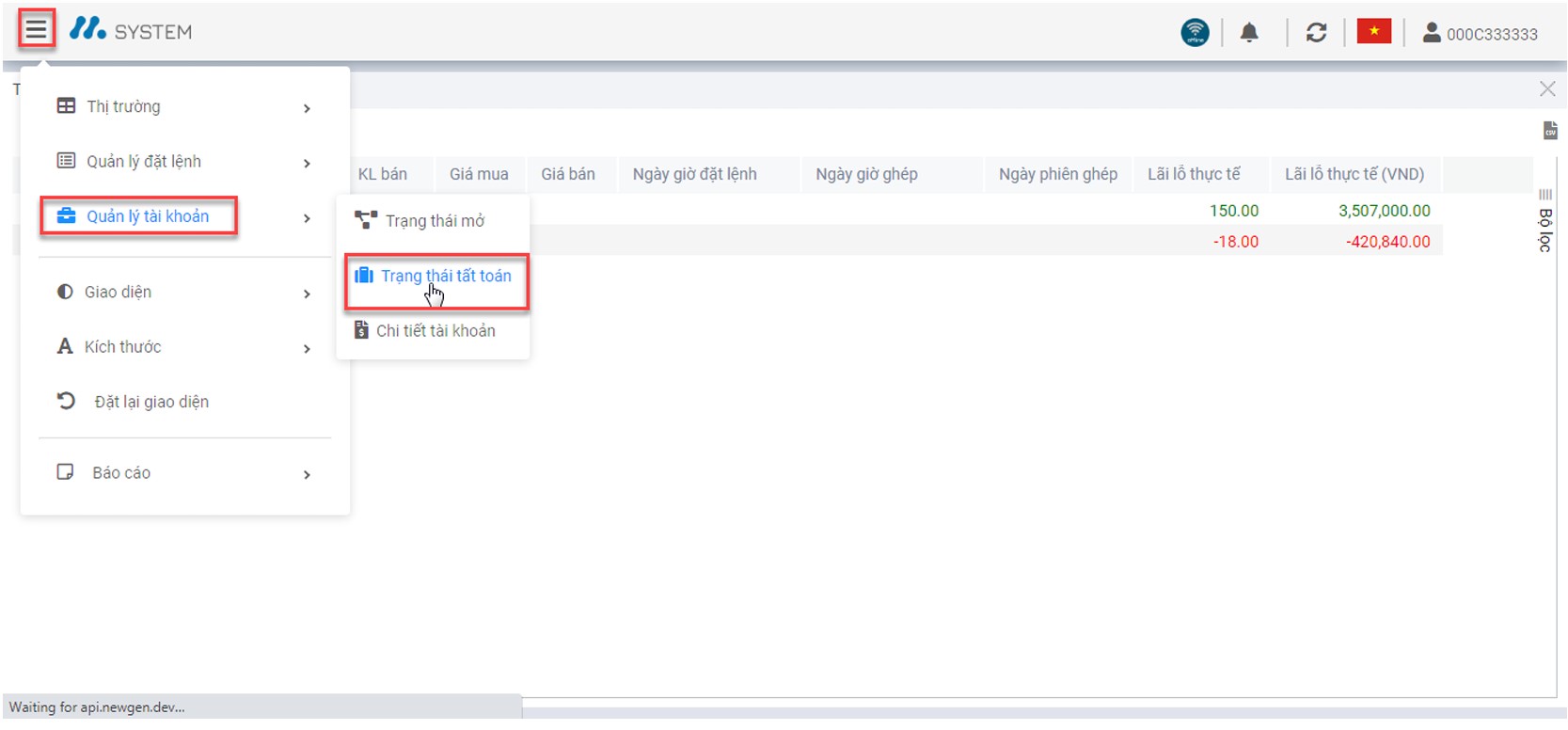Viewport: 1568px width, 730px height.
Task: Click the refresh arrows icon
Action: (1316, 33)
